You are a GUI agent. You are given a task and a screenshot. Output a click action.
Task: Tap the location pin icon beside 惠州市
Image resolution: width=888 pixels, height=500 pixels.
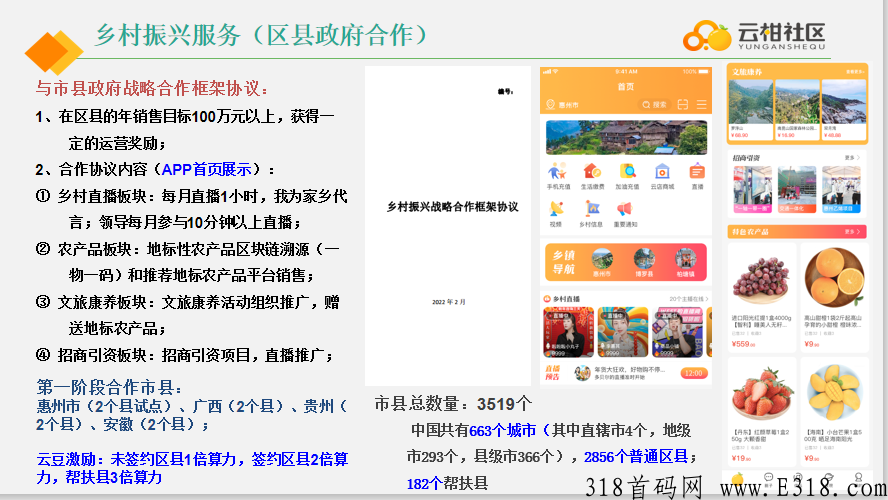point(550,105)
